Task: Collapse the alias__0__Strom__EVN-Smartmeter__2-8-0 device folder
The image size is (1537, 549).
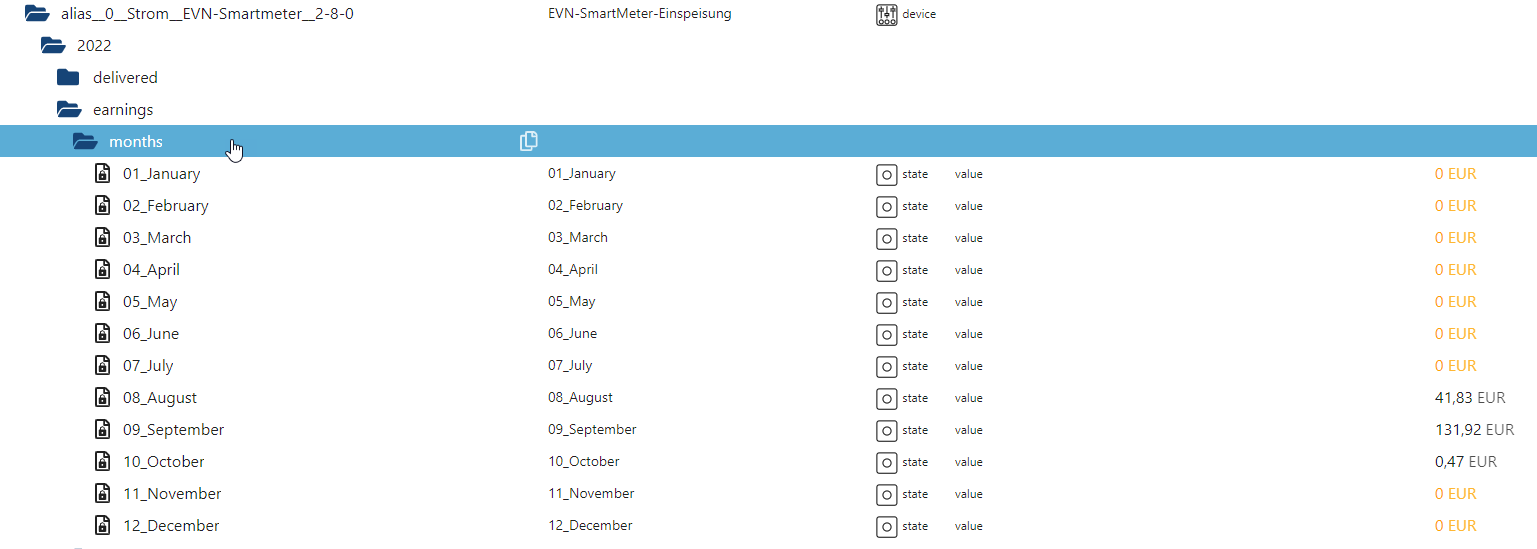Action: 37,14
